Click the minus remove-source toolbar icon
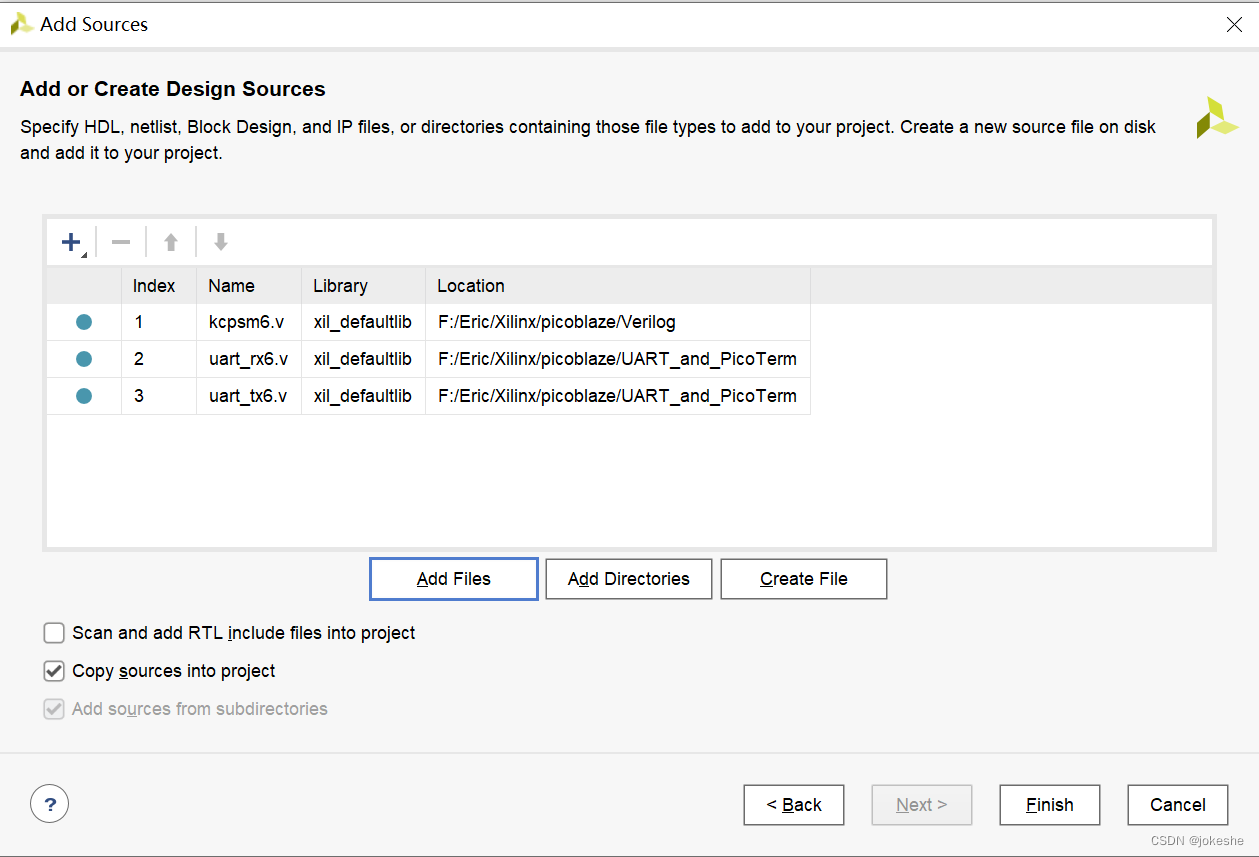 (x=121, y=242)
